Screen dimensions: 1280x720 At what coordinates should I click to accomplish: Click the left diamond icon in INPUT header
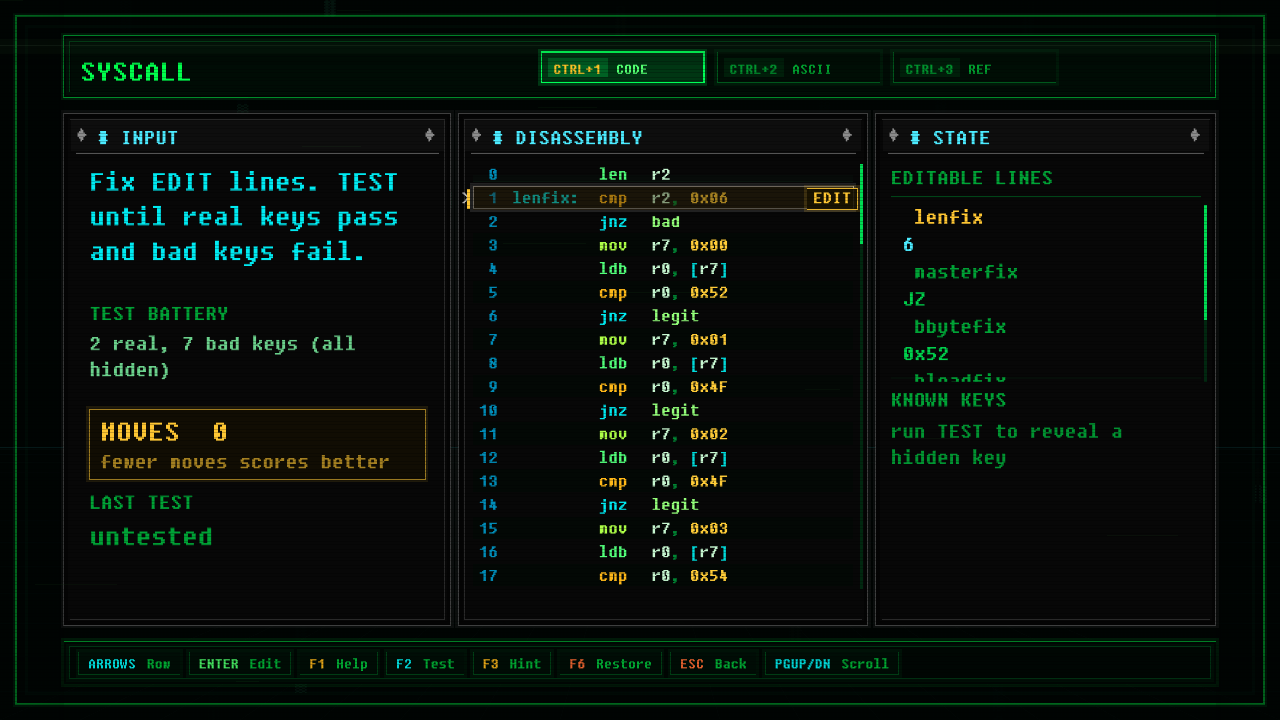[82, 136]
